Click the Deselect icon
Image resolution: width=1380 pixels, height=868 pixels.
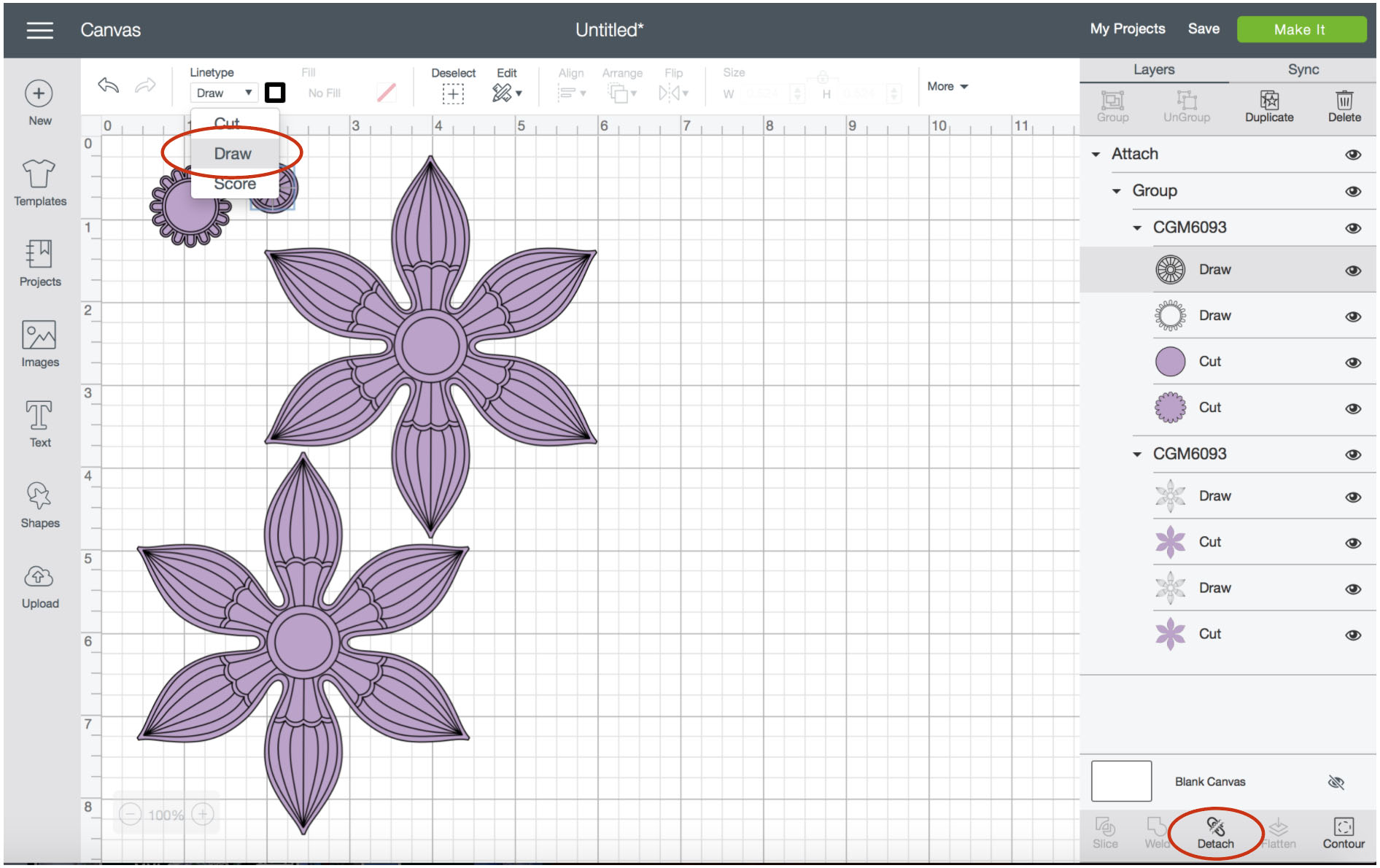pyautogui.click(x=453, y=93)
